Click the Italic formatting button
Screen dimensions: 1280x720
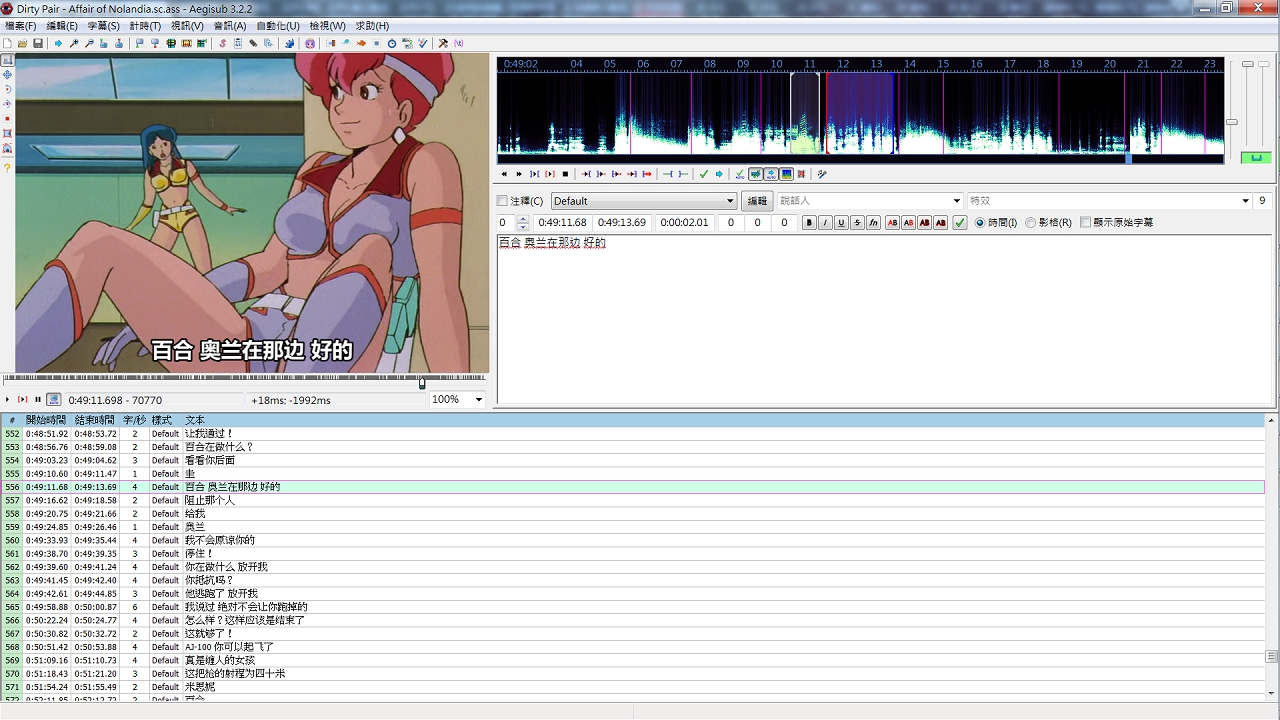[825, 223]
